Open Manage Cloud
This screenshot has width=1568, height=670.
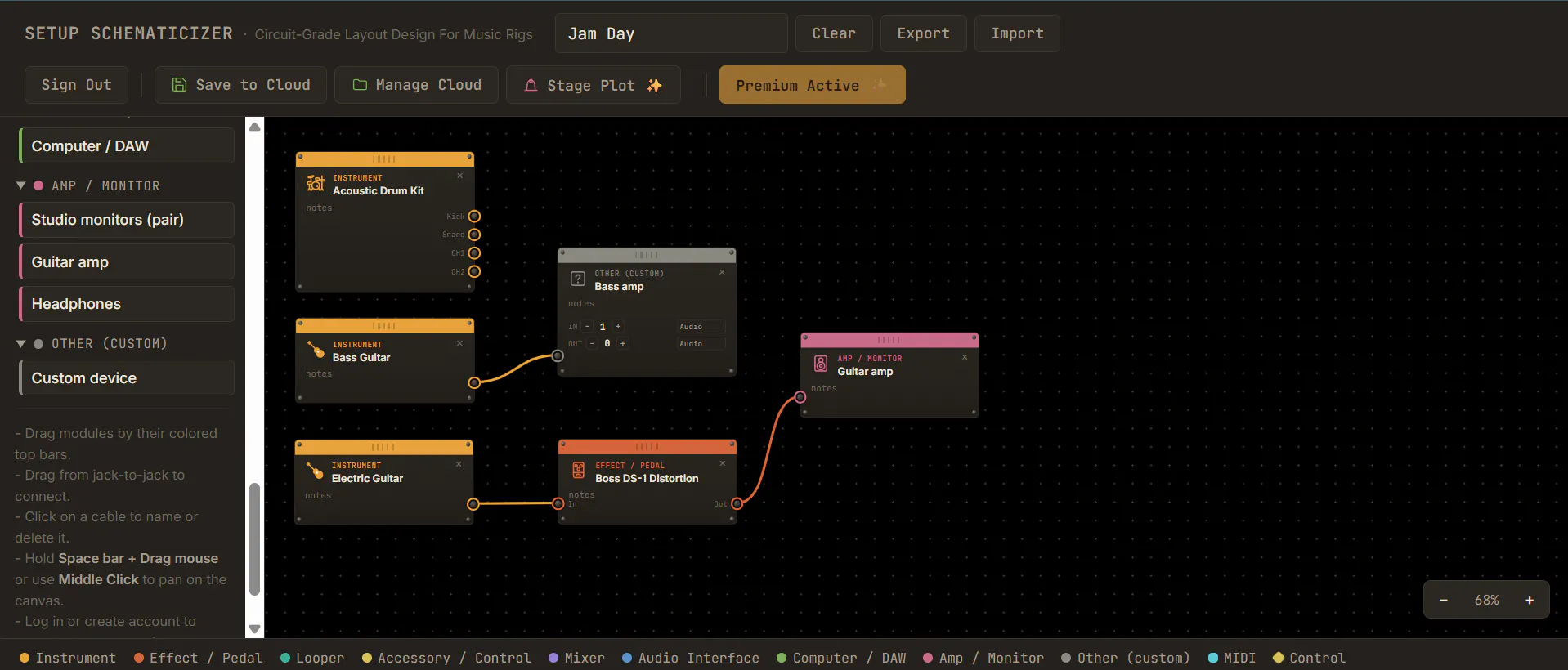(417, 85)
